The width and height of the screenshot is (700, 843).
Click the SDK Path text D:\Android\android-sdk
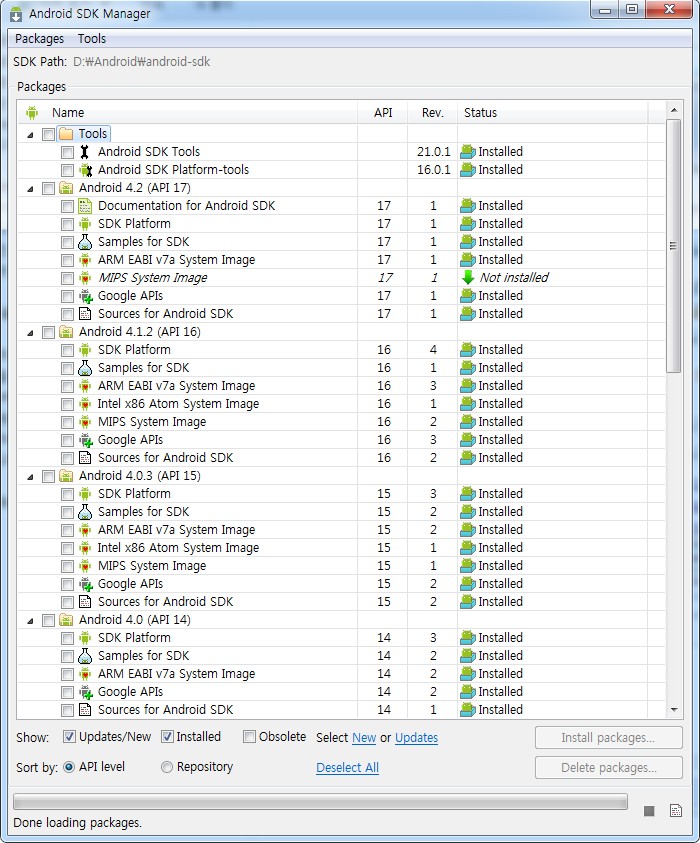(x=141, y=62)
